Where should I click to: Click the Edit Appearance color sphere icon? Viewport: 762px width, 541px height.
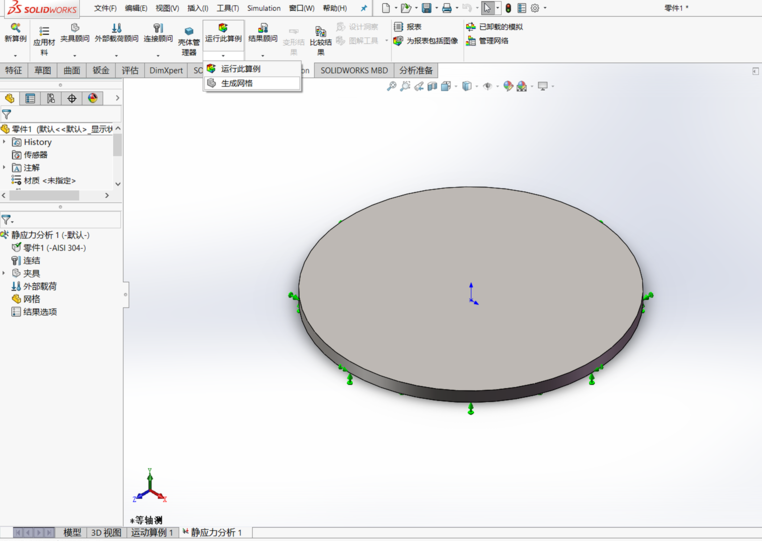pyautogui.click(x=508, y=86)
